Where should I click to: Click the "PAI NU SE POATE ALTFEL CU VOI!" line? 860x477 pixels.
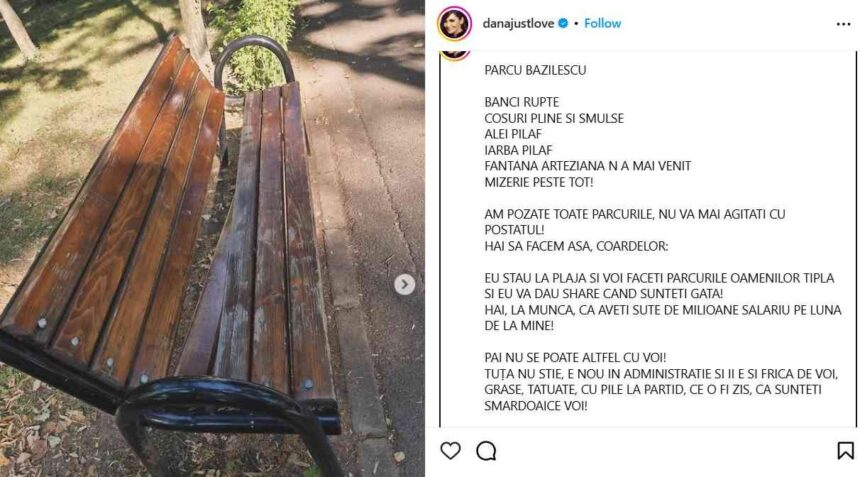[575, 358]
